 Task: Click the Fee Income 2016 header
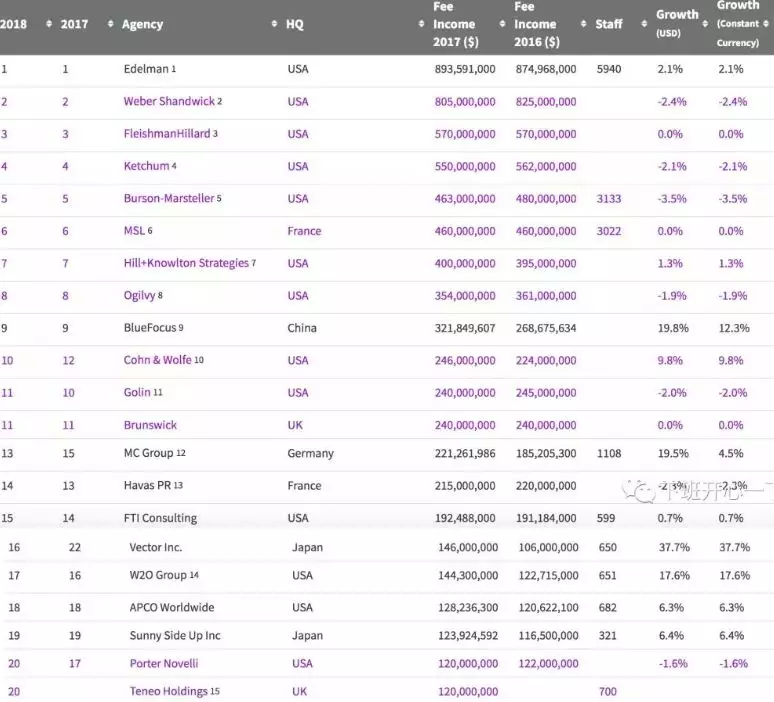click(x=537, y=24)
